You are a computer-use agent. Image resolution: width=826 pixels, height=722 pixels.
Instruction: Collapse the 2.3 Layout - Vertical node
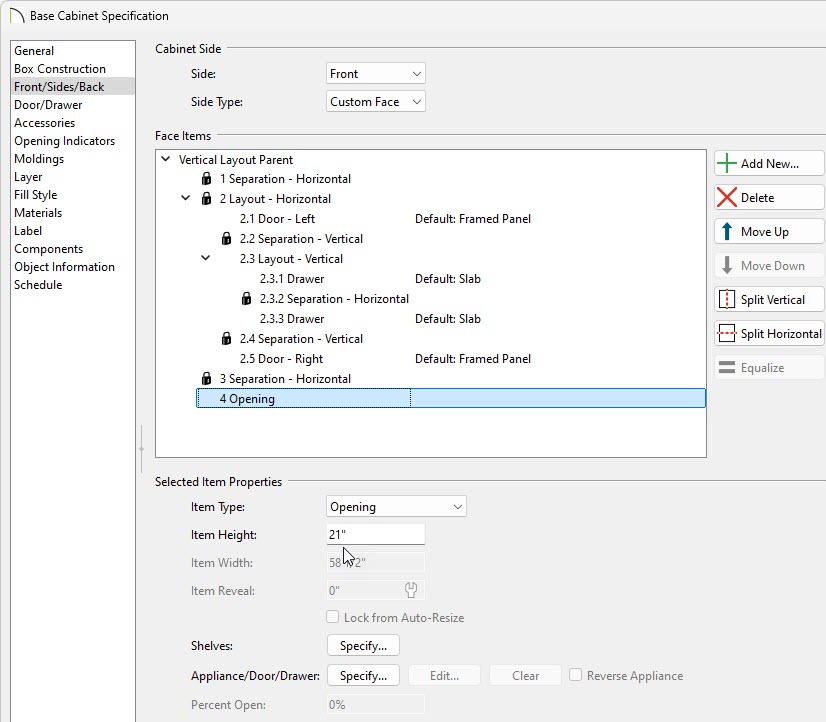[206, 258]
